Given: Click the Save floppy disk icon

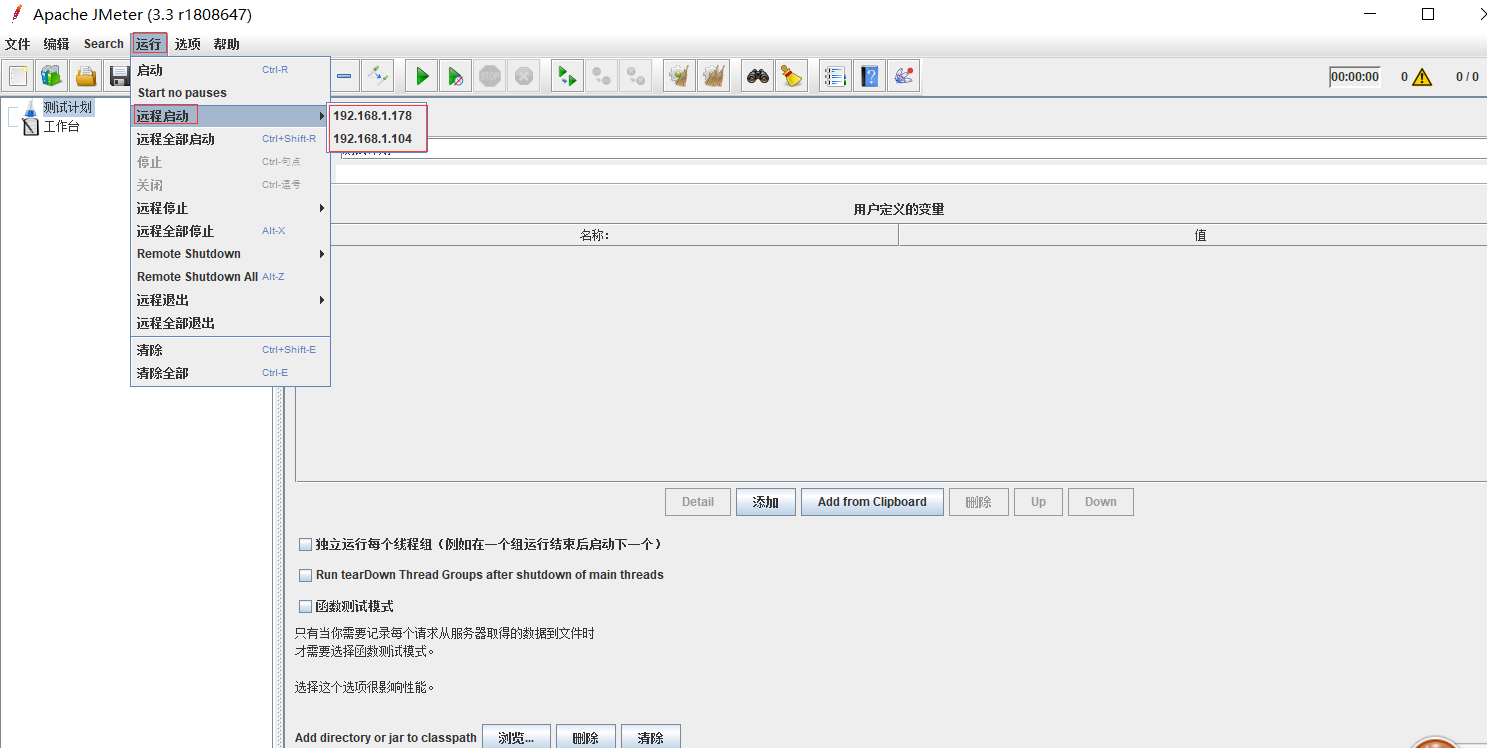Looking at the screenshot, I should coord(118,76).
